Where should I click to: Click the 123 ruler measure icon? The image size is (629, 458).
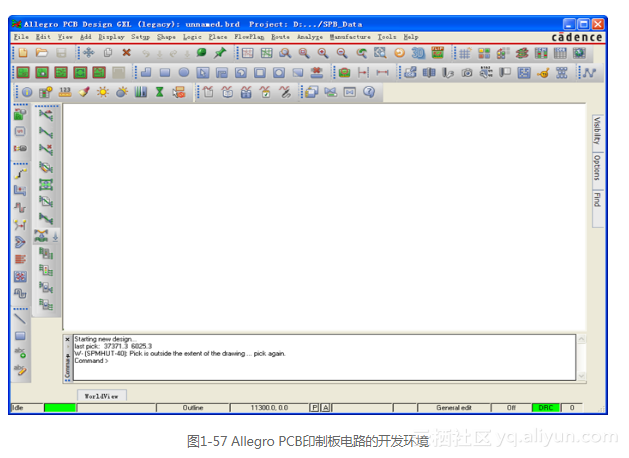pos(65,92)
